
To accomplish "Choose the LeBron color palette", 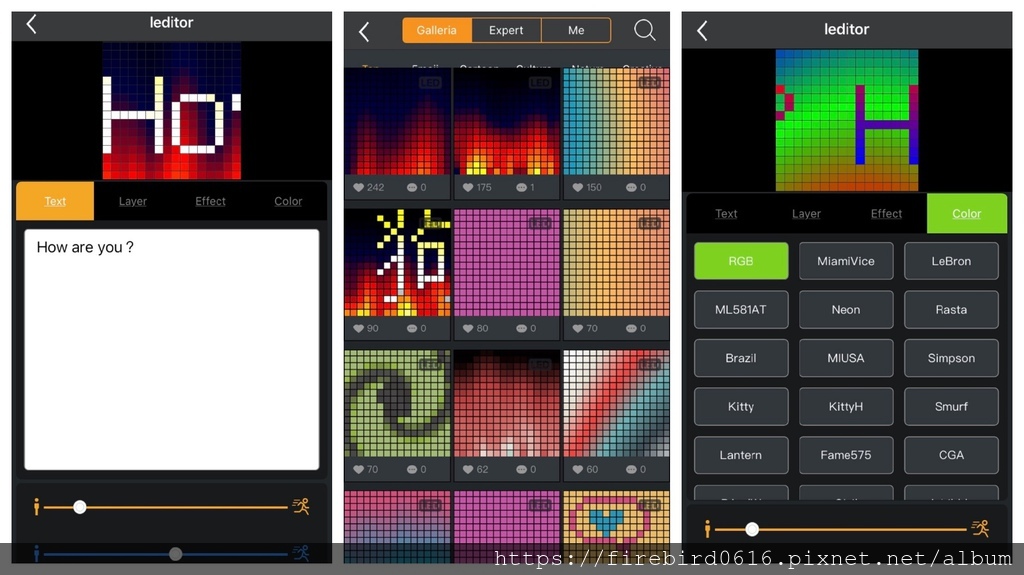I will pyautogui.click(x=951, y=261).
